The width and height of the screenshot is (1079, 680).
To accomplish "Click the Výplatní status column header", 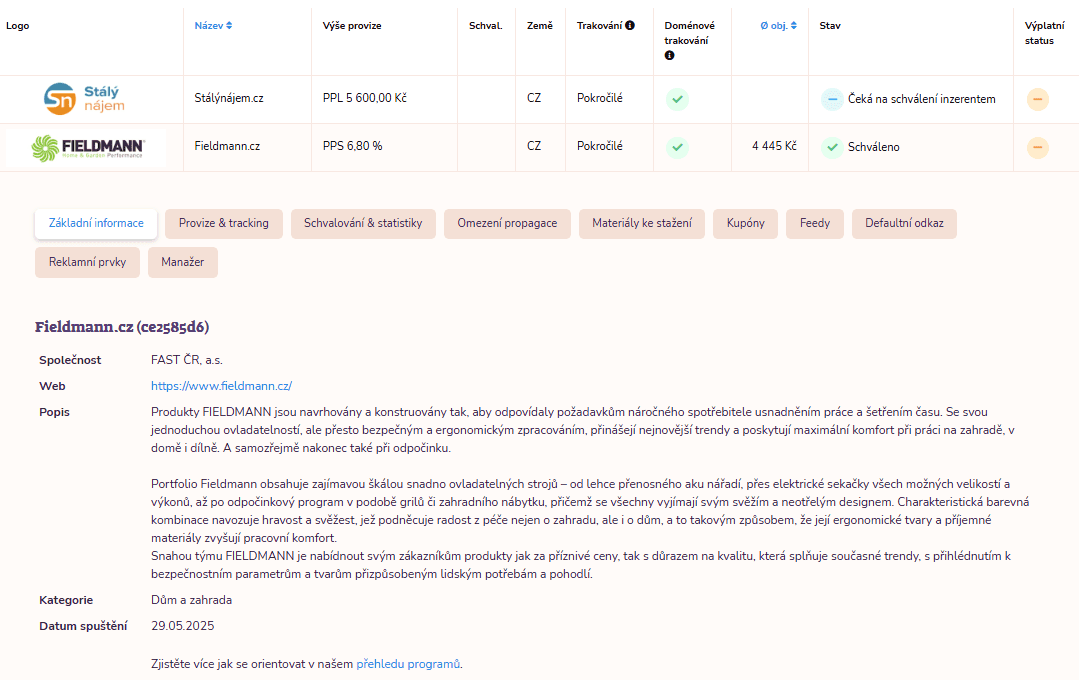I will [1044, 33].
